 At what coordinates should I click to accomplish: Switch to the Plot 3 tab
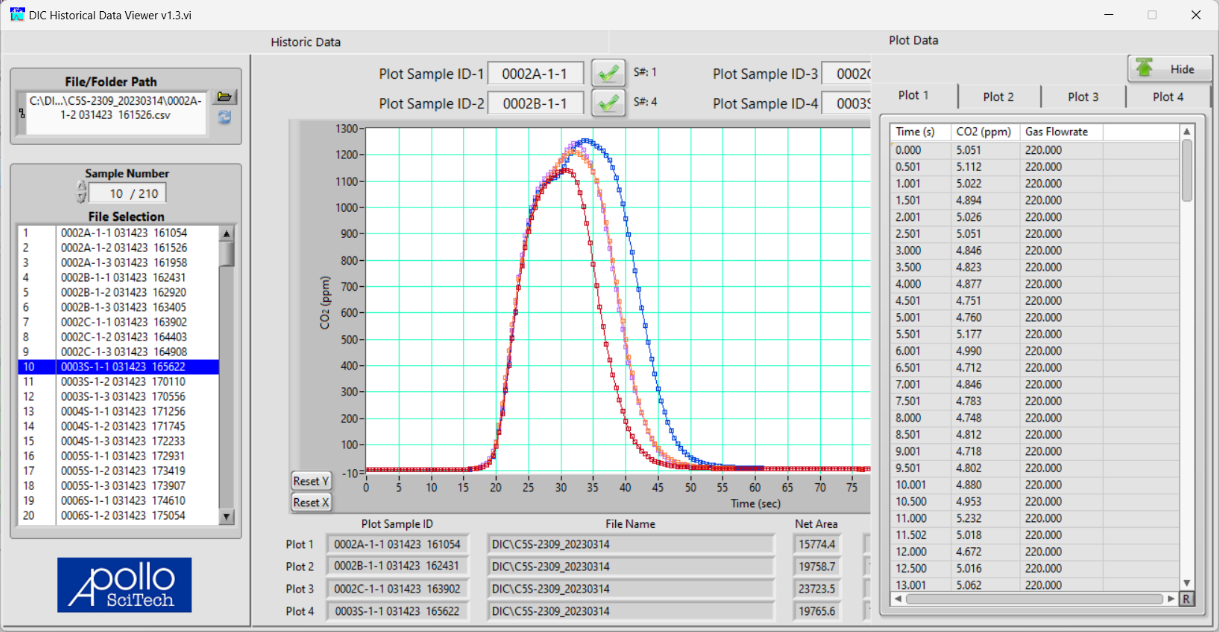tap(1083, 97)
